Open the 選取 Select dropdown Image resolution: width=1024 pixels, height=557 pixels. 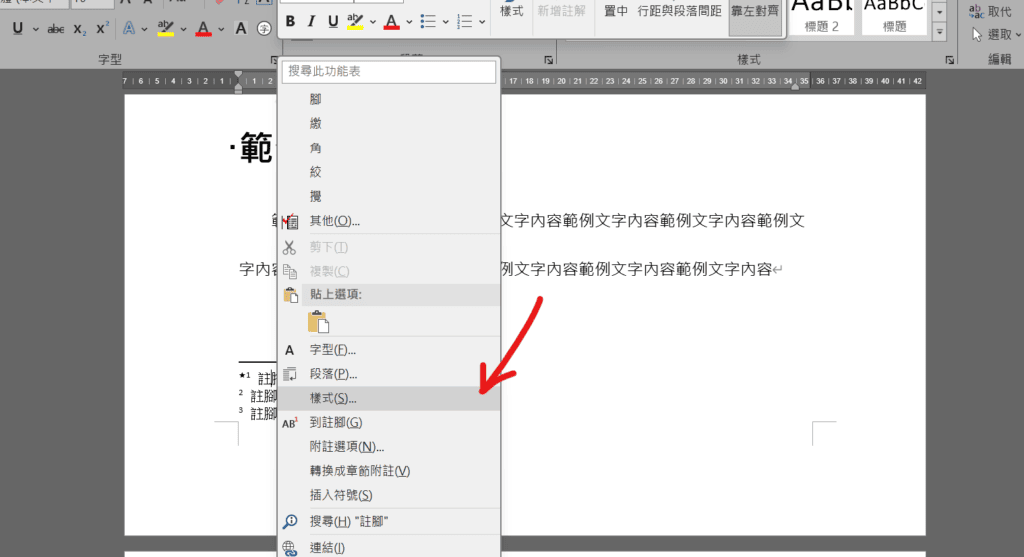point(996,35)
